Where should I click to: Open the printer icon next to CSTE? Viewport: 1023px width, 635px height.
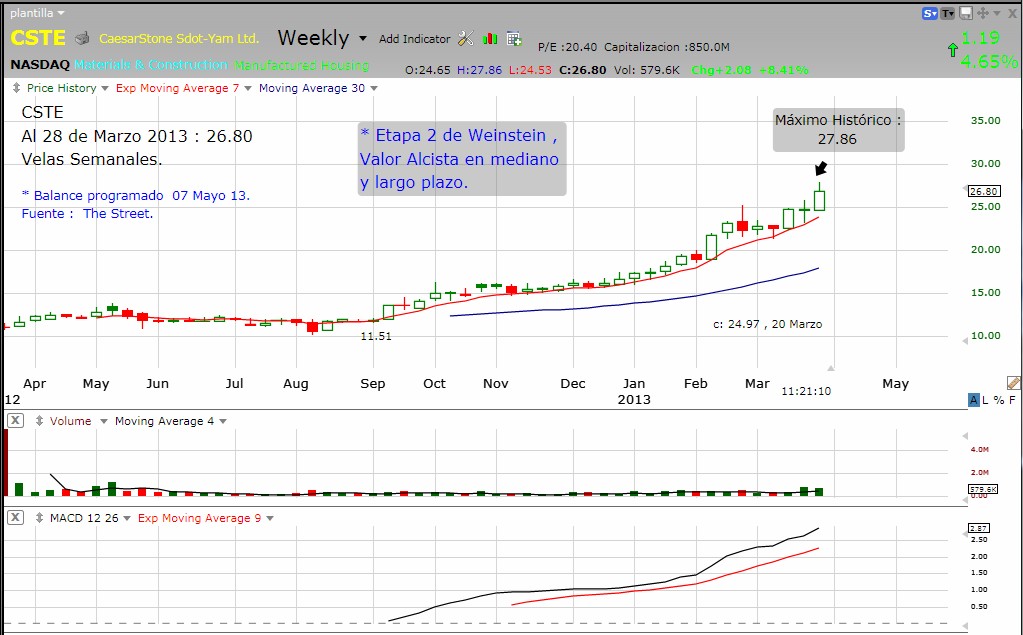[x=82, y=39]
